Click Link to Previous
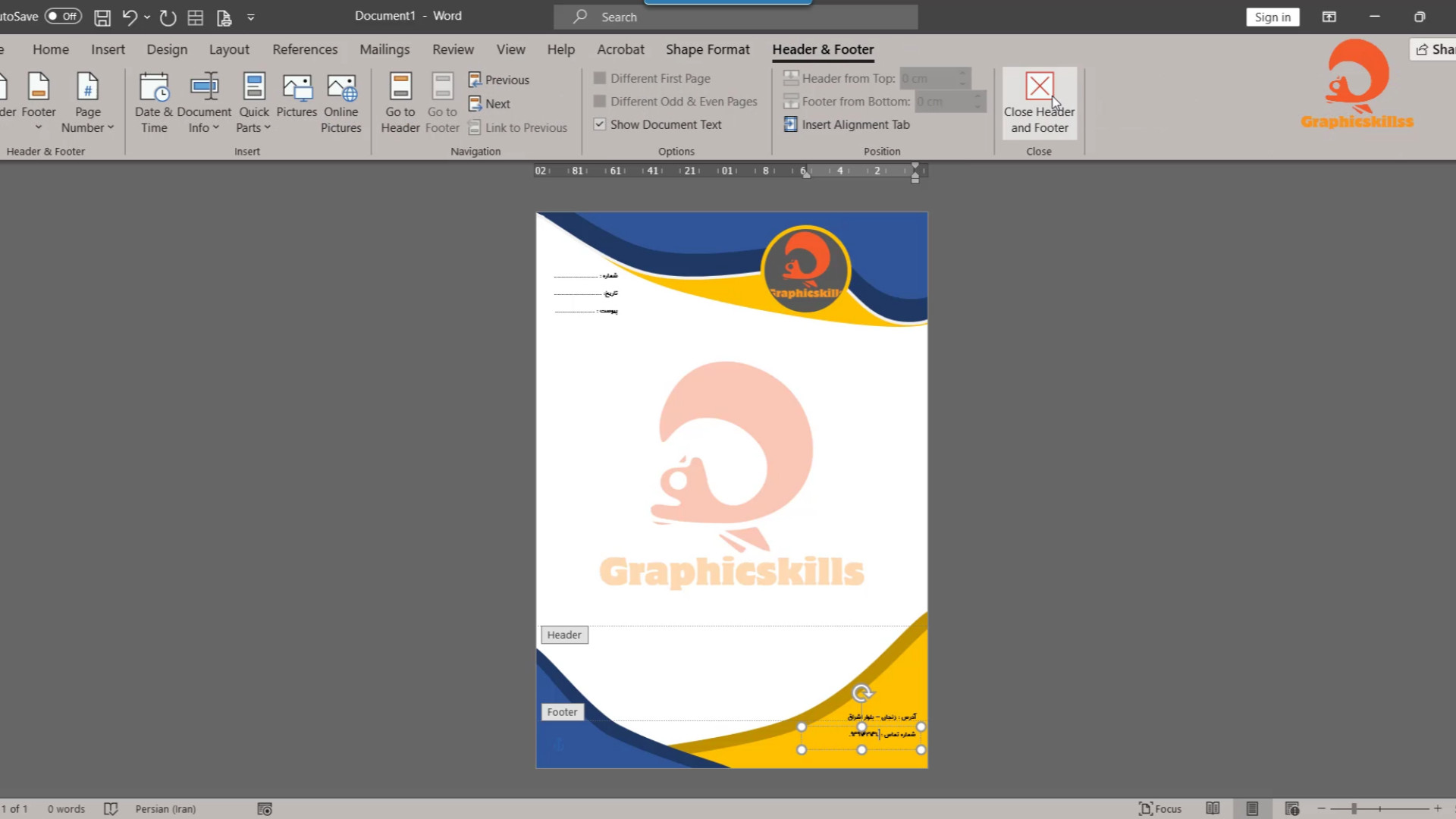1456x819 pixels. click(x=518, y=127)
